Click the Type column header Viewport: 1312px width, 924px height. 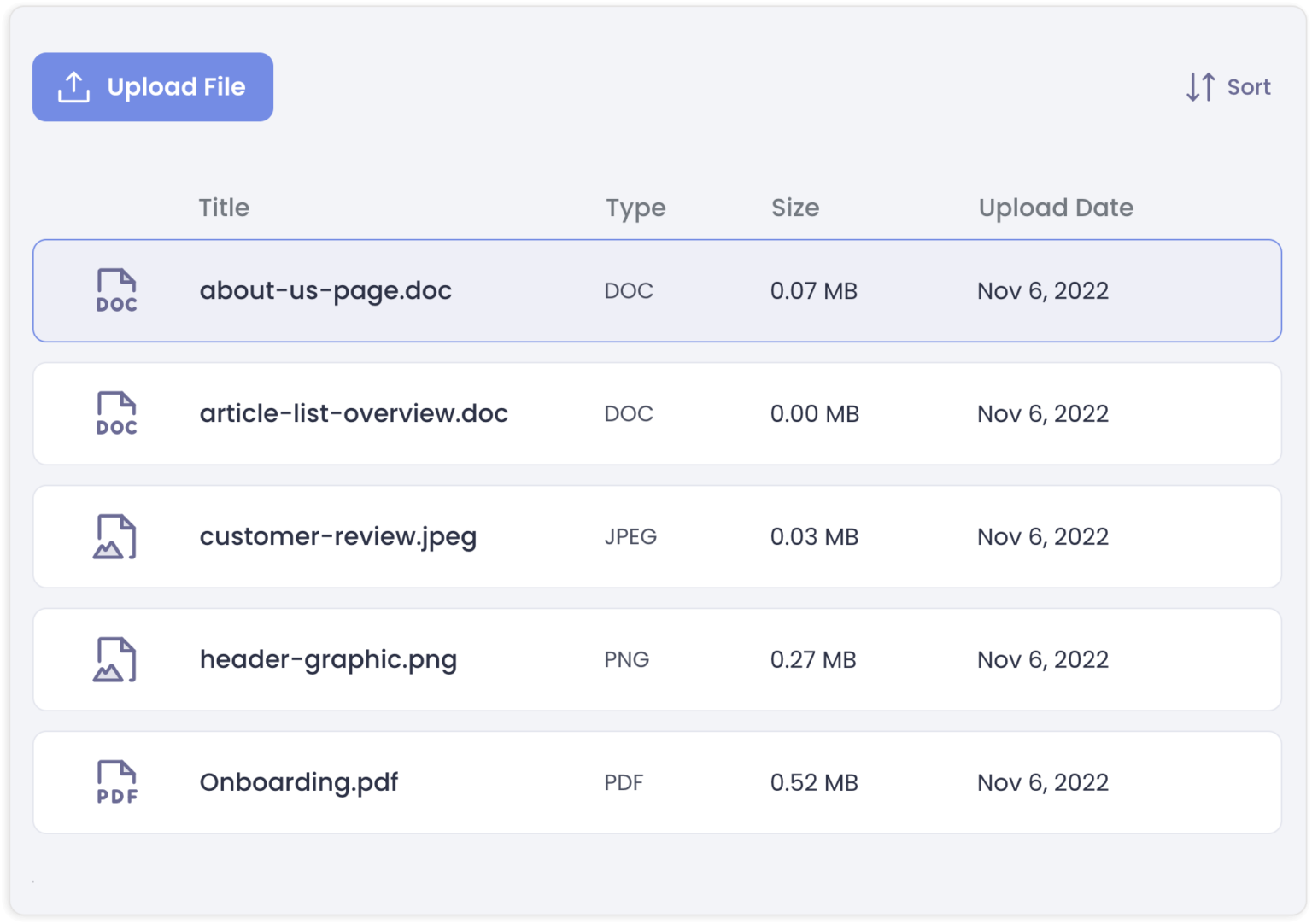tap(635, 208)
